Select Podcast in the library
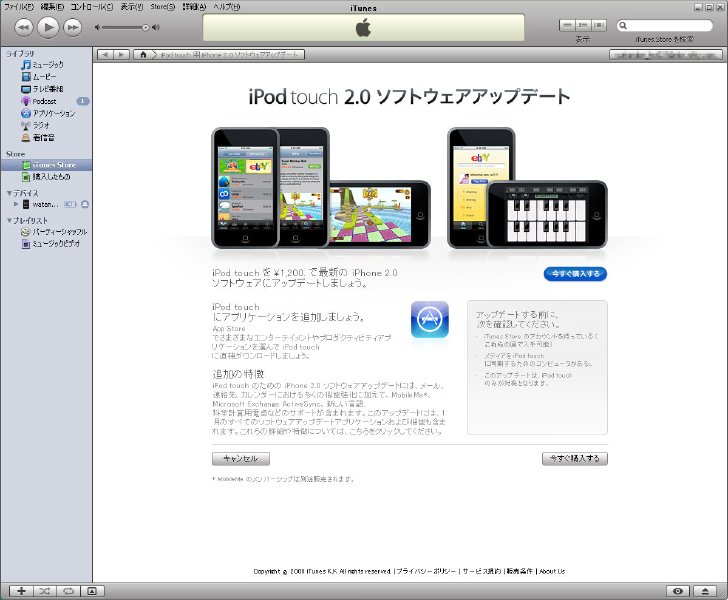The image size is (728, 600). (x=46, y=101)
